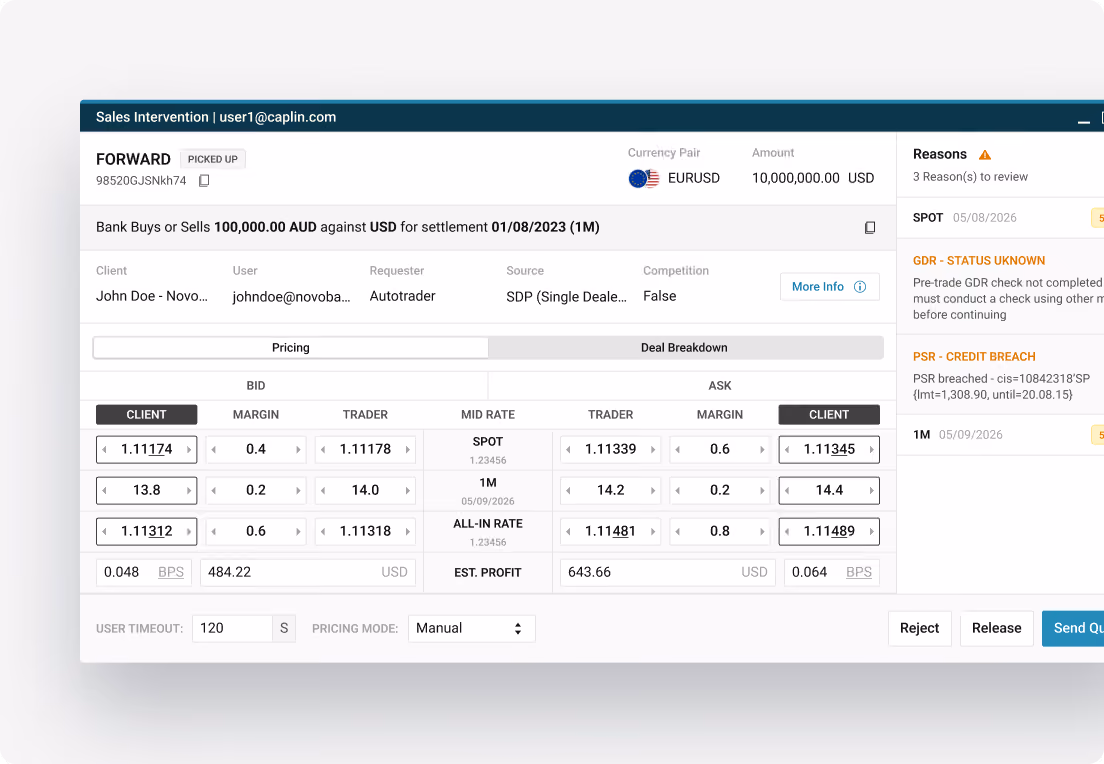Increase bid client spot rate 1.11174
This screenshot has height=764, width=1104.
(189, 449)
